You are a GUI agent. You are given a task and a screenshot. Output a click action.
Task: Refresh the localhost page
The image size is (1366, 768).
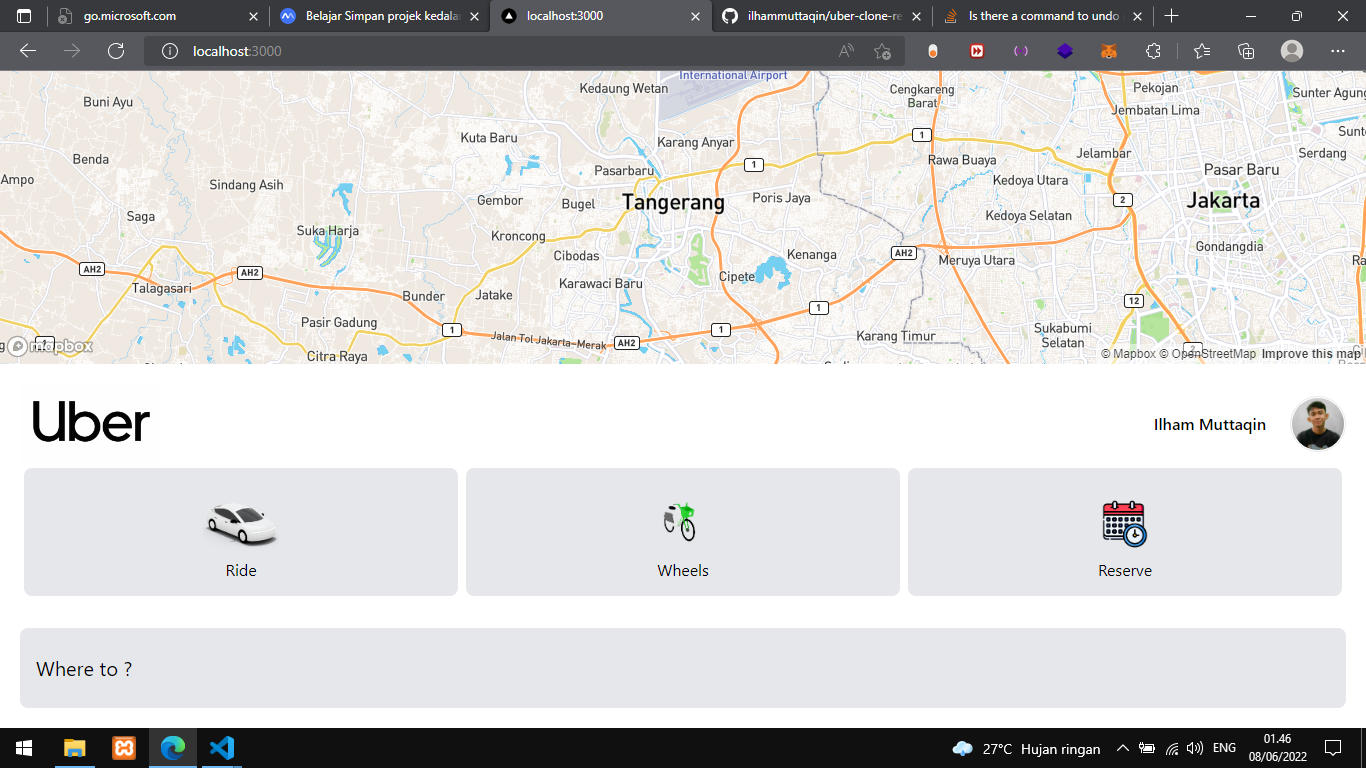(x=116, y=51)
